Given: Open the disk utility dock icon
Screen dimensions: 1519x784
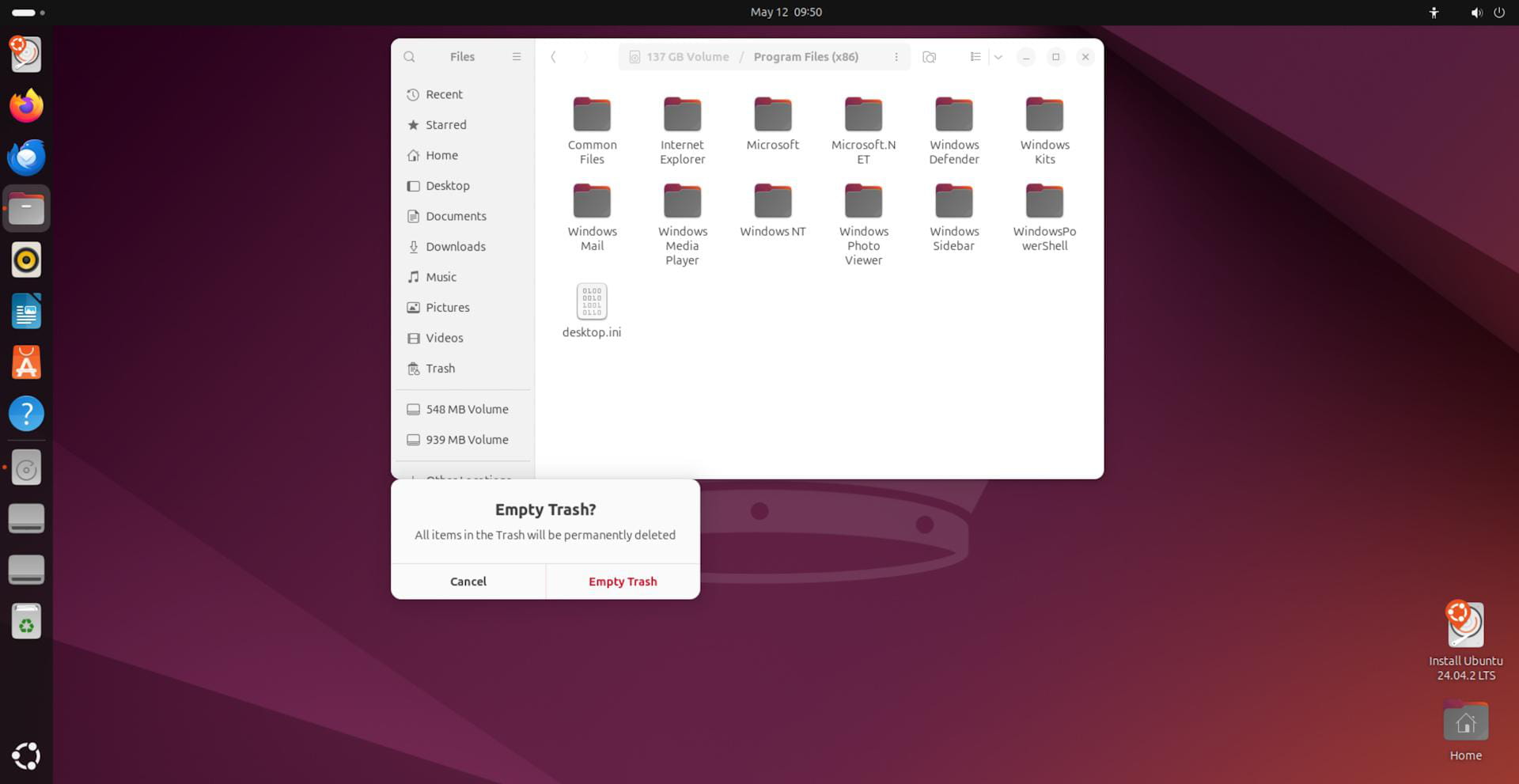Looking at the screenshot, I should [x=26, y=468].
